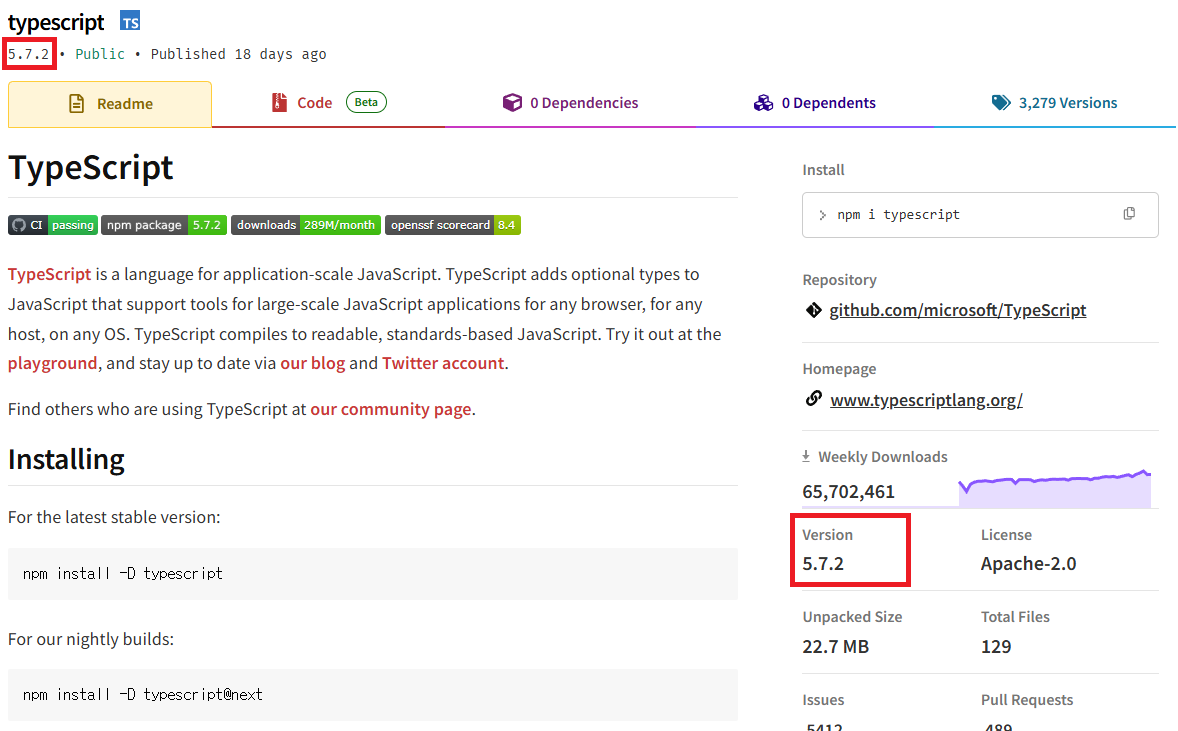Viewport: 1178px width, 731px height.
Task: Click the 5.7.2 version under package title
Action: [29, 54]
